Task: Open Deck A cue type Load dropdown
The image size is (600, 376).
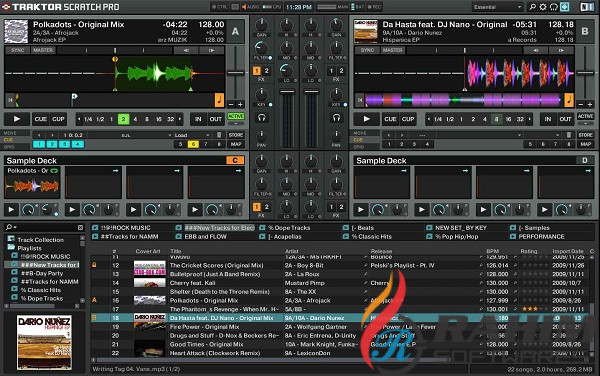Action: coord(192,135)
